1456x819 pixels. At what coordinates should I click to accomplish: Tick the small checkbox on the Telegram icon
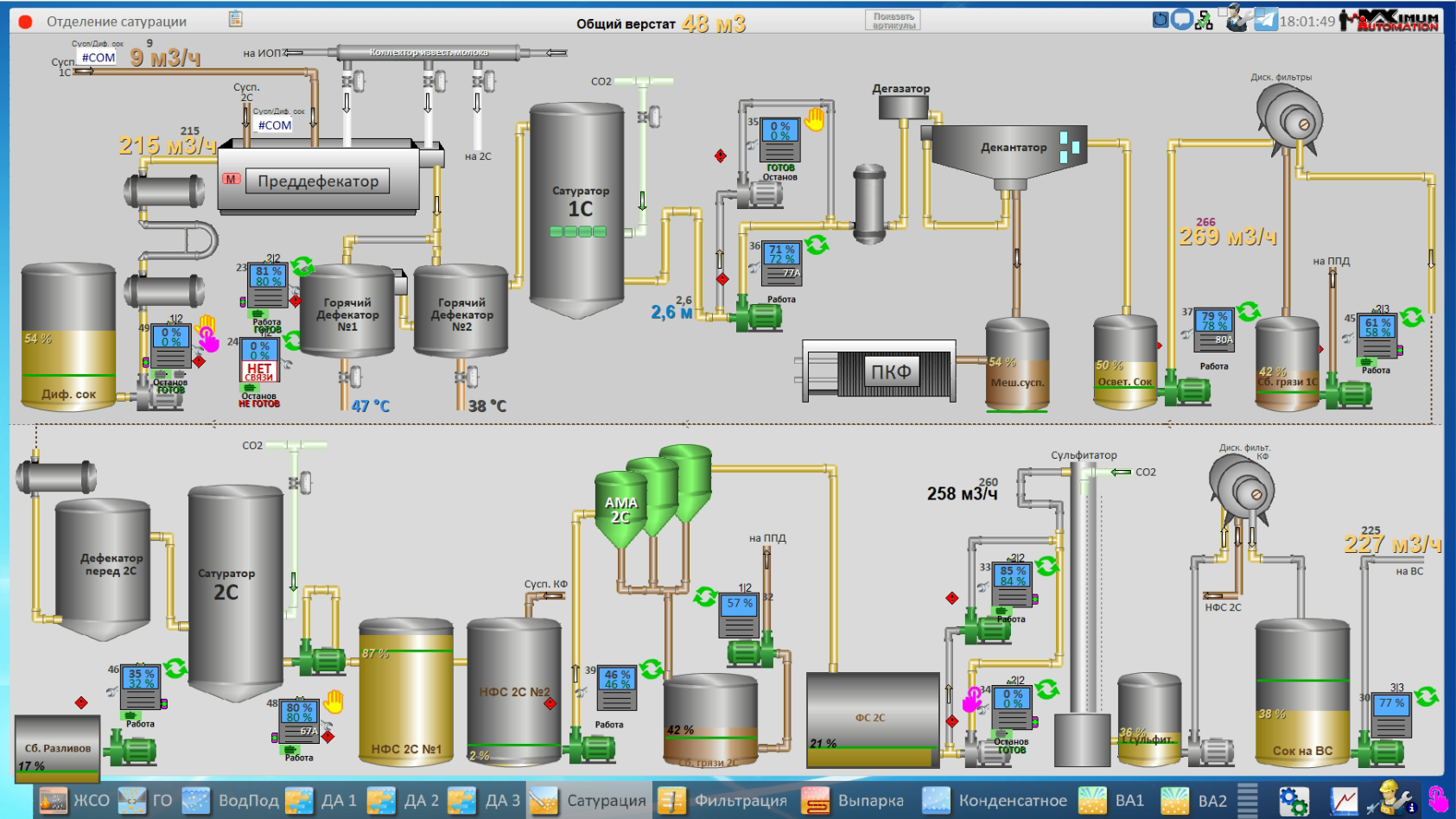(x=1259, y=12)
